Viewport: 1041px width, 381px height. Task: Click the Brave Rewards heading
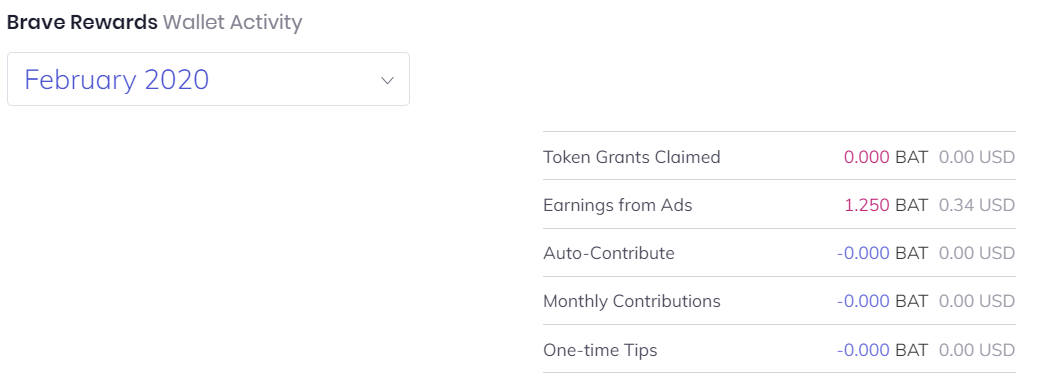82,23
